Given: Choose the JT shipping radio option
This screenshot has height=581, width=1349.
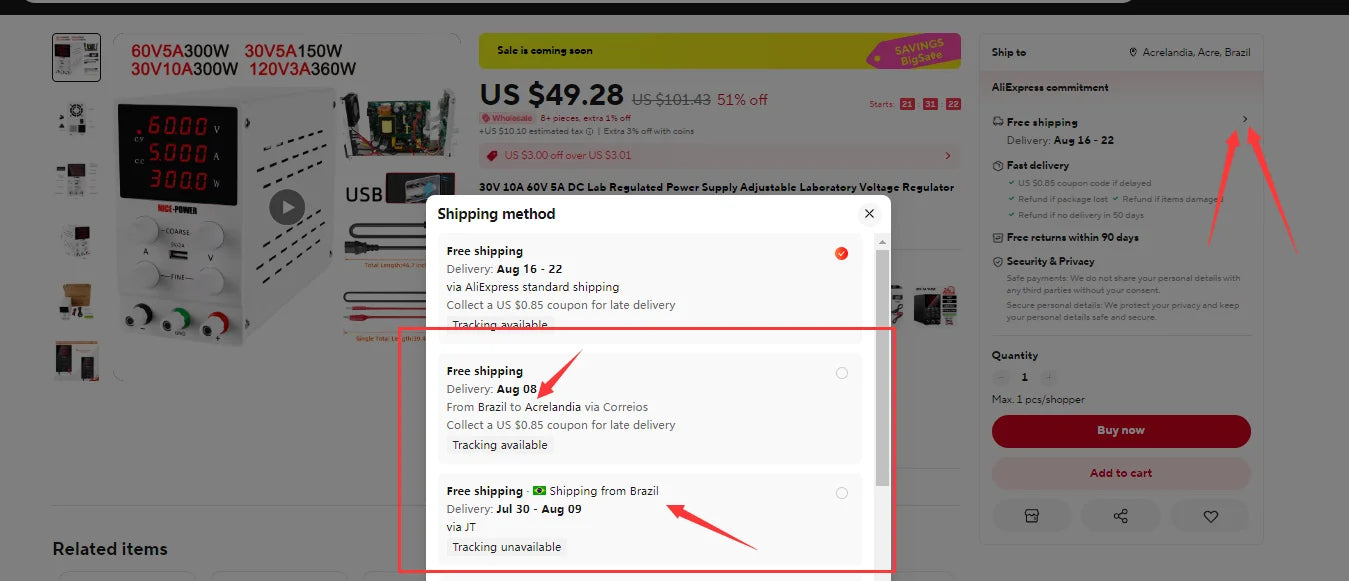Looking at the screenshot, I should point(841,493).
